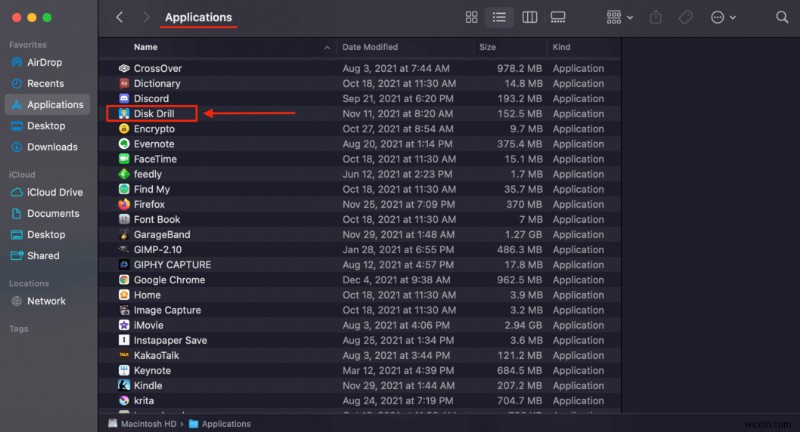Select the list view button
Screen dimensions: 800x432
499,17
